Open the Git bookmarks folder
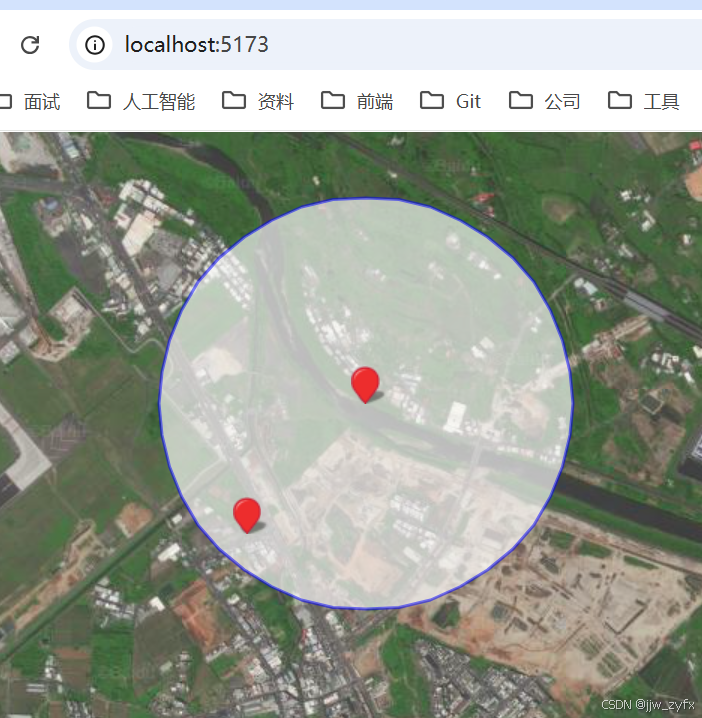The width and height of the screenshot is (702, 718). coord(451,101)
